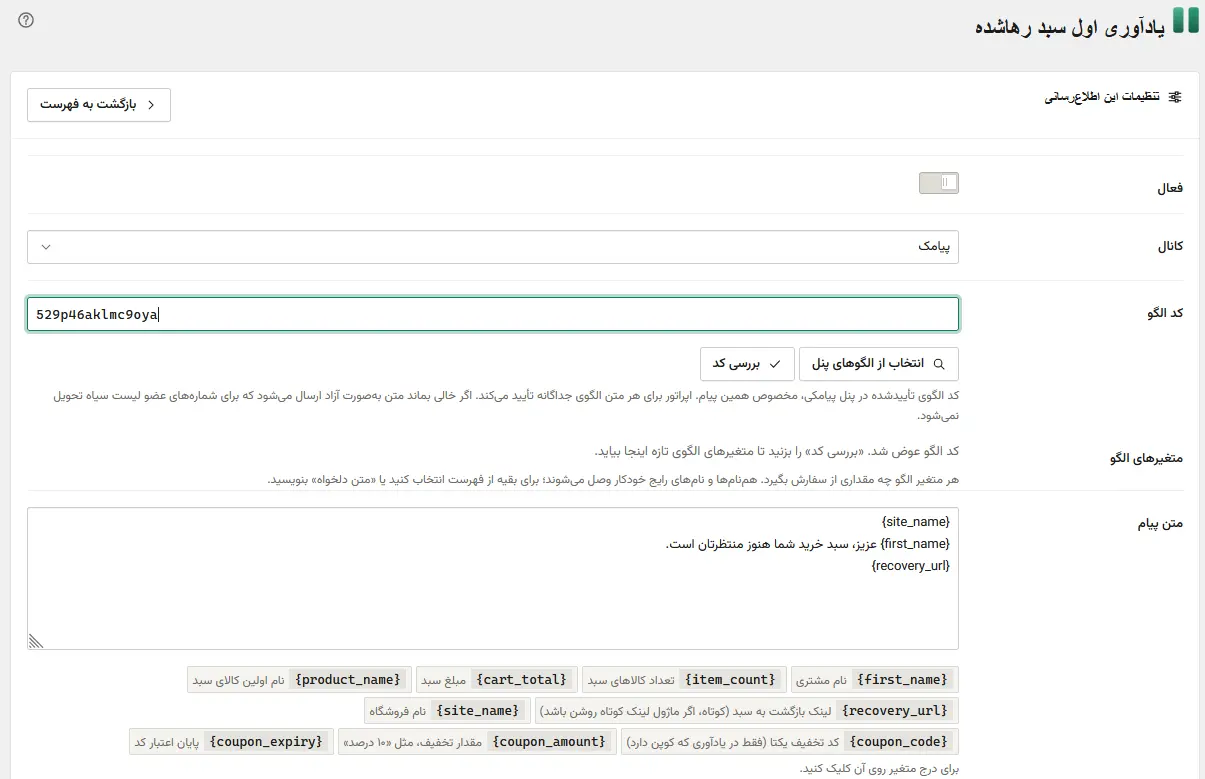Insert the {first_name} variable chip
The width and height of the screenshot is (1205, 779).
[x=875, y=680]
